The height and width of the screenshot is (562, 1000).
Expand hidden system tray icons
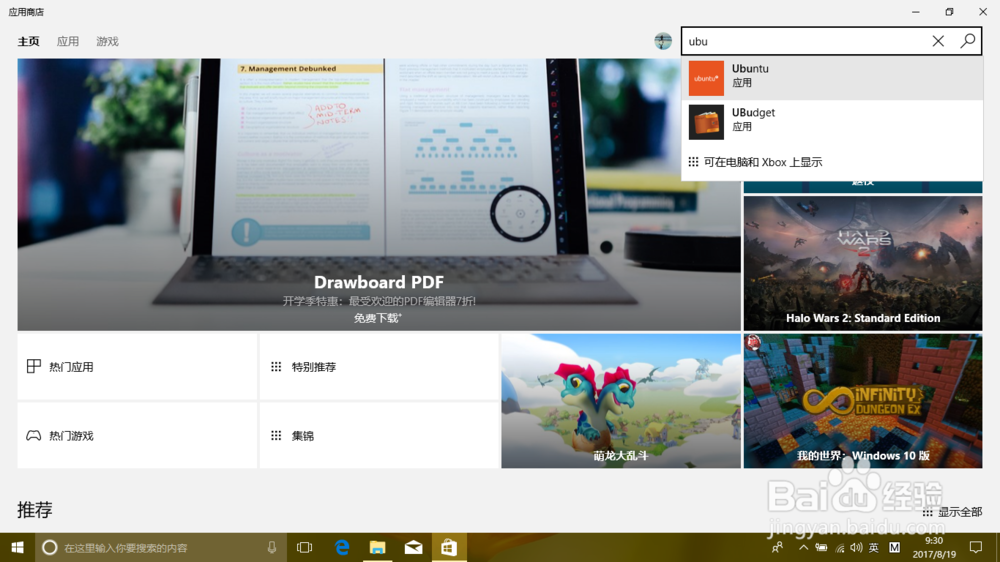(x=804, y=547)
